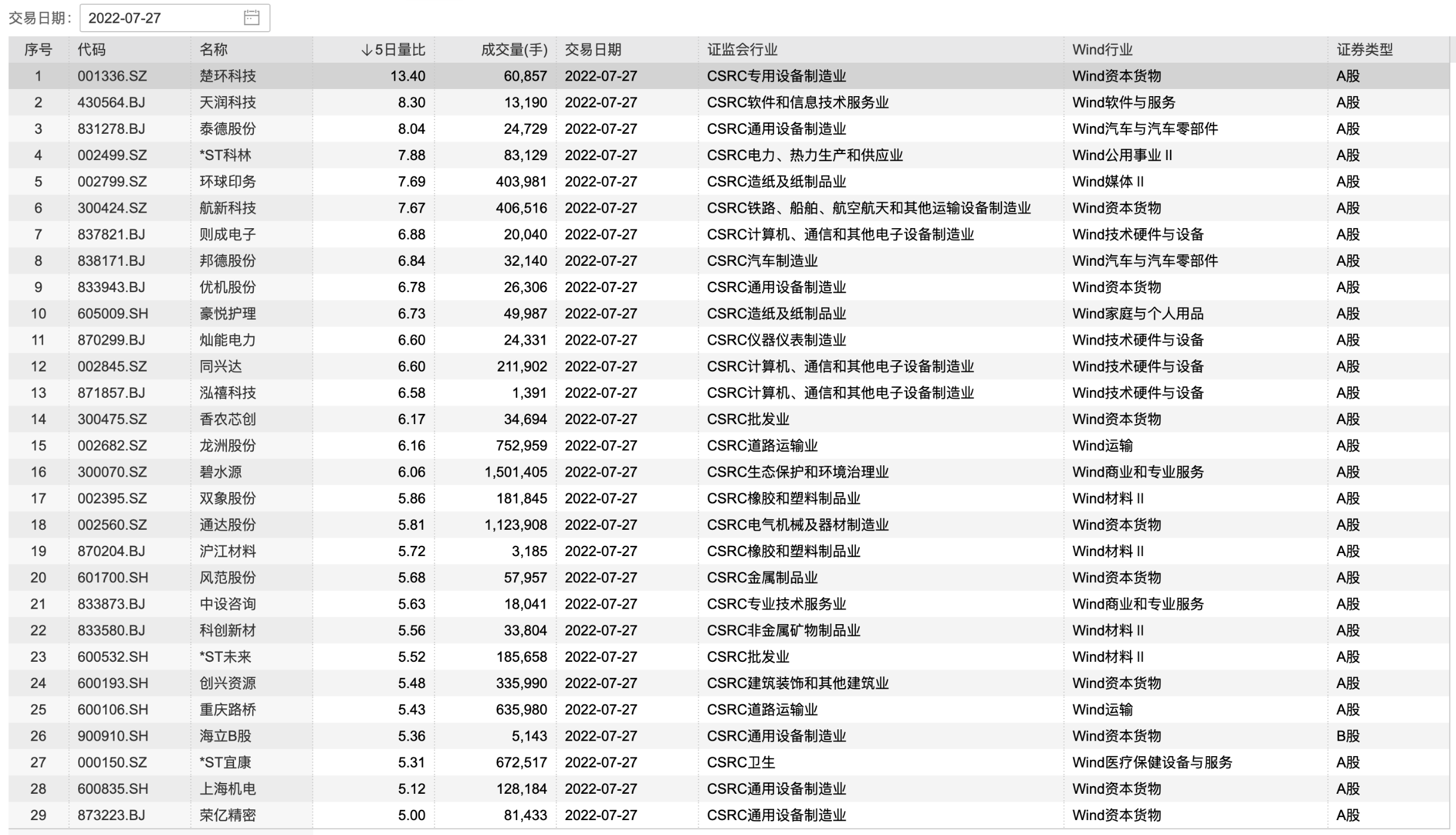Click the *ST宜康 name cell

click(x=225, y=762)
